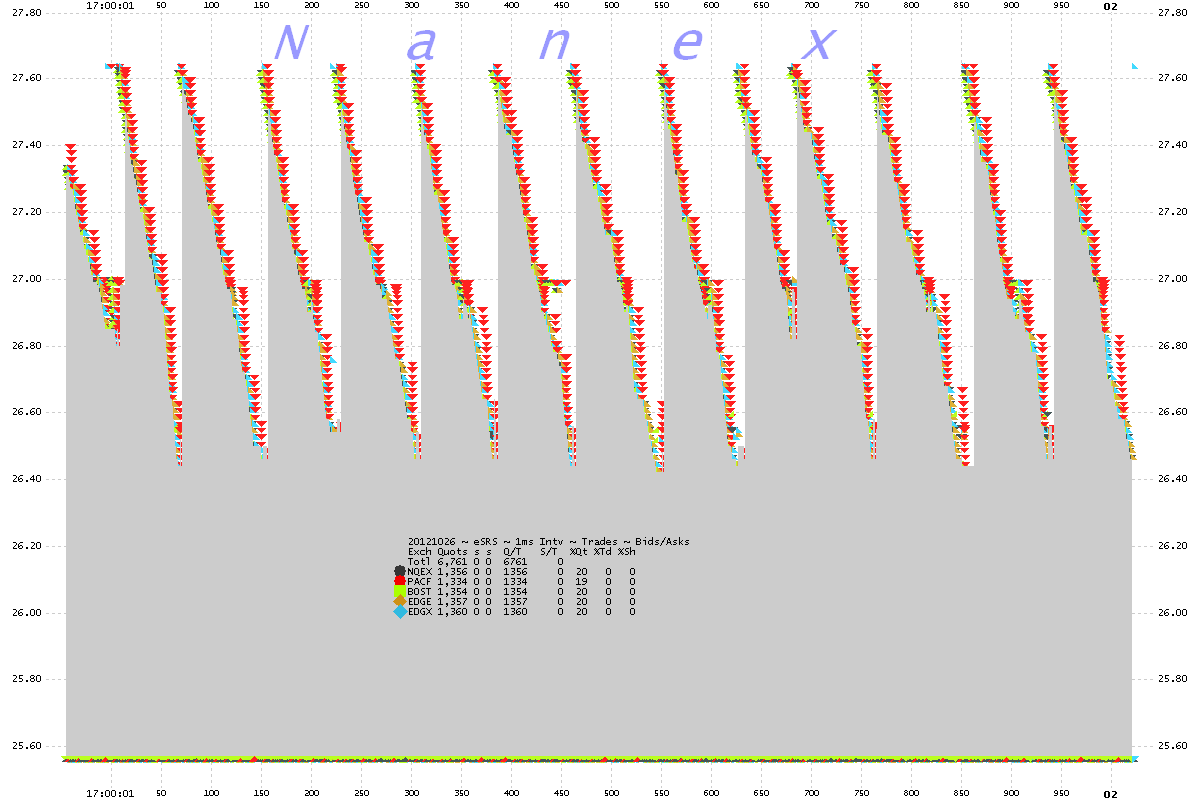The height and width of the screenshot is (800, 1200).
Task: Select the PACF quote count 1,334
Action: (x=453, y=582)
